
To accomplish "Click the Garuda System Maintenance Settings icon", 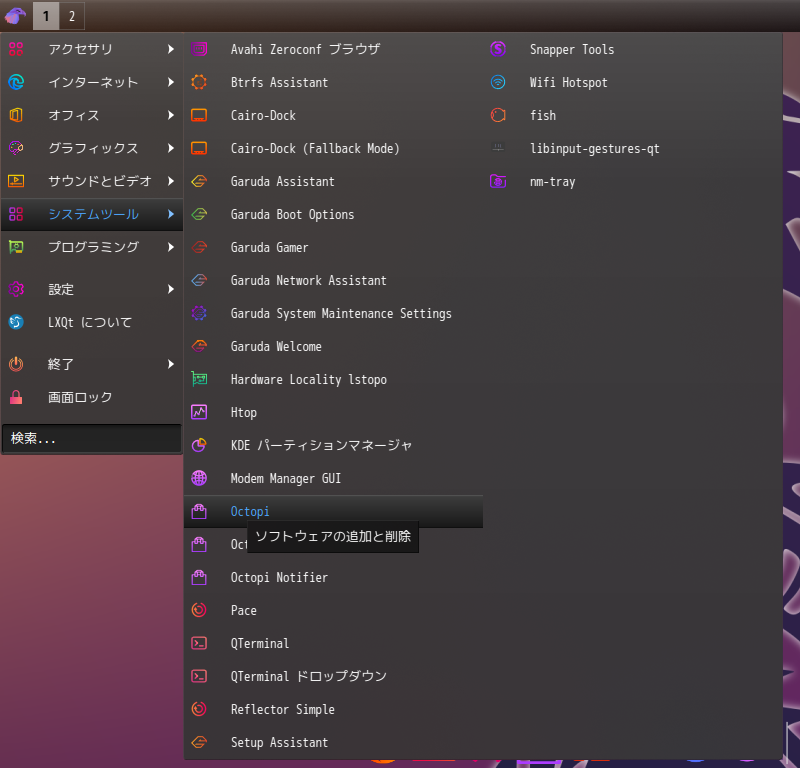I will tap(199, 313).
